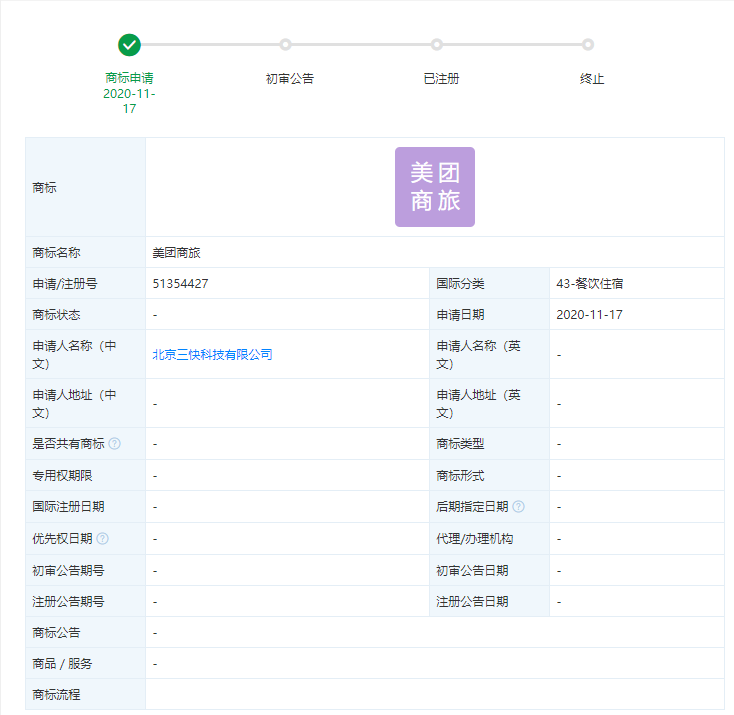Viewport: 734px width, 715px height.
Task: Click the green 商标申请 step label
Action: pyautogui.click(x=129, y=78)
